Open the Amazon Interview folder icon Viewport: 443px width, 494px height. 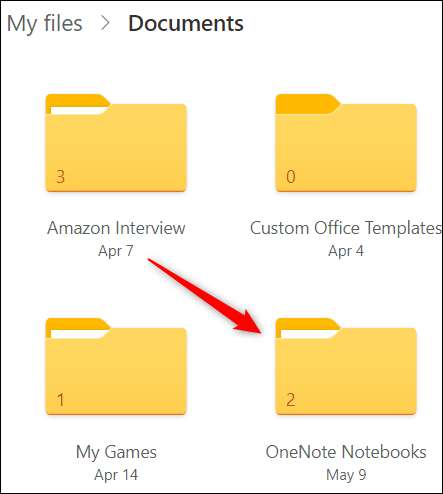116,143
